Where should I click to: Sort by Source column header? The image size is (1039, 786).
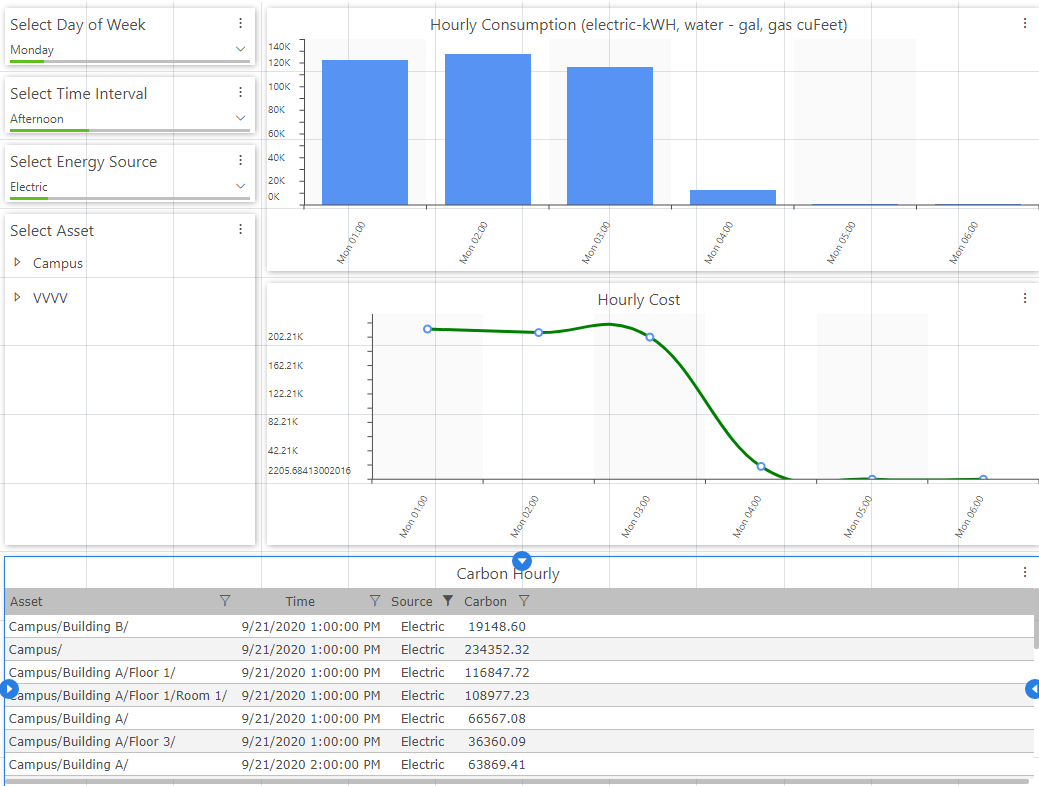click(411, 601)
